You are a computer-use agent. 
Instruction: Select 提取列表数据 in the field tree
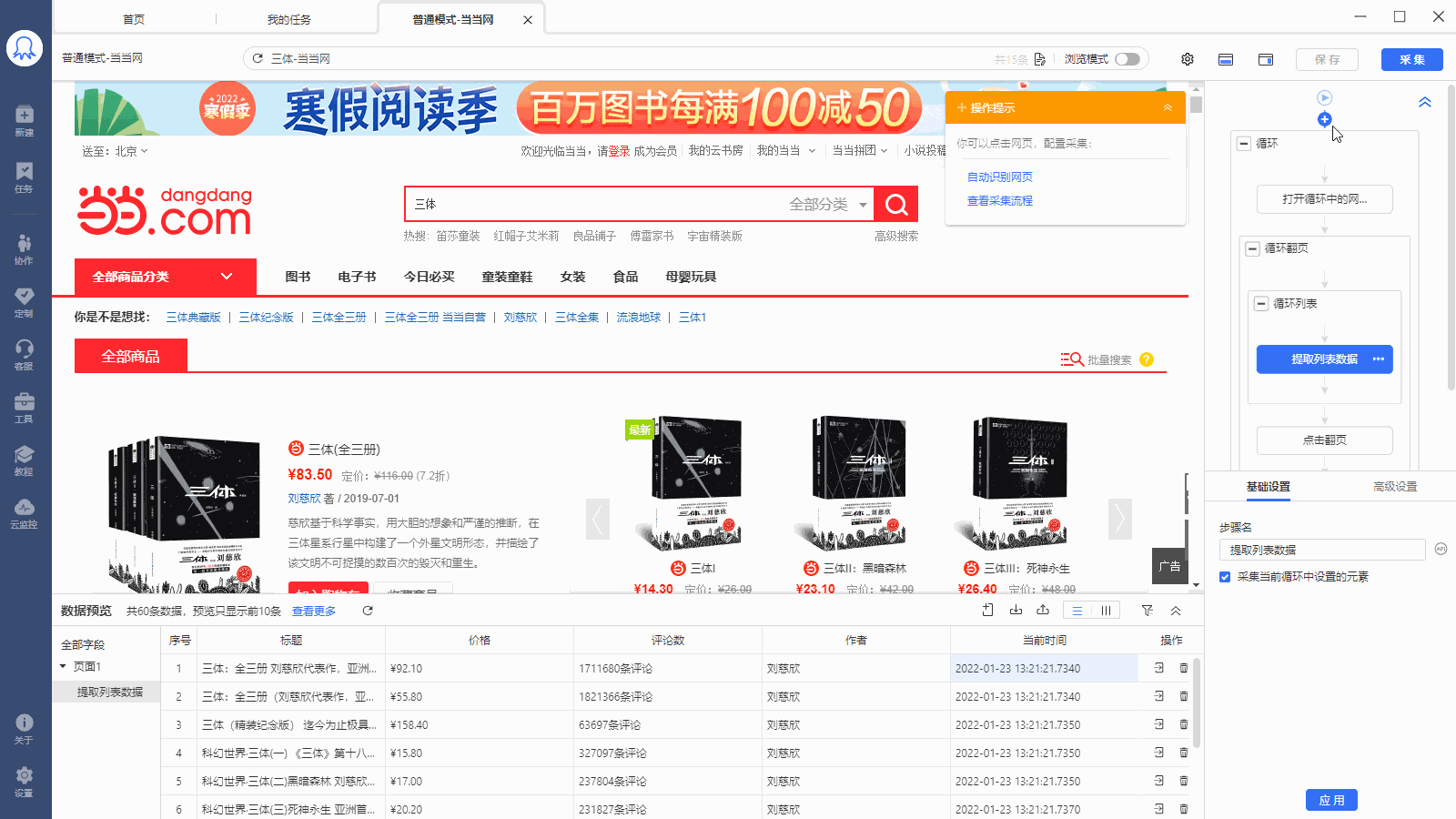point(110,692)
